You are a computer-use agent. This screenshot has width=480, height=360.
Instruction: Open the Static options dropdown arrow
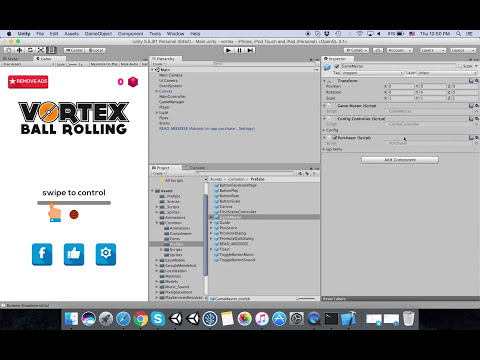476,66
